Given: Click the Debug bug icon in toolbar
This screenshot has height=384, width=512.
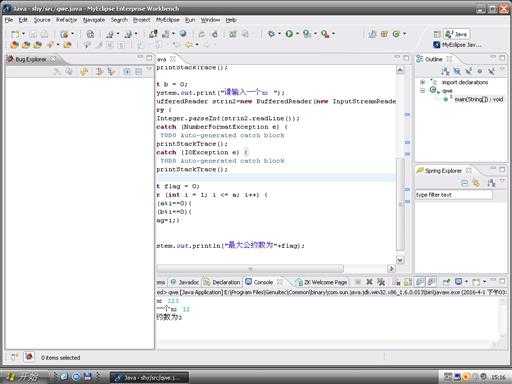Looking at the screenshot, I should coord(272,34).
